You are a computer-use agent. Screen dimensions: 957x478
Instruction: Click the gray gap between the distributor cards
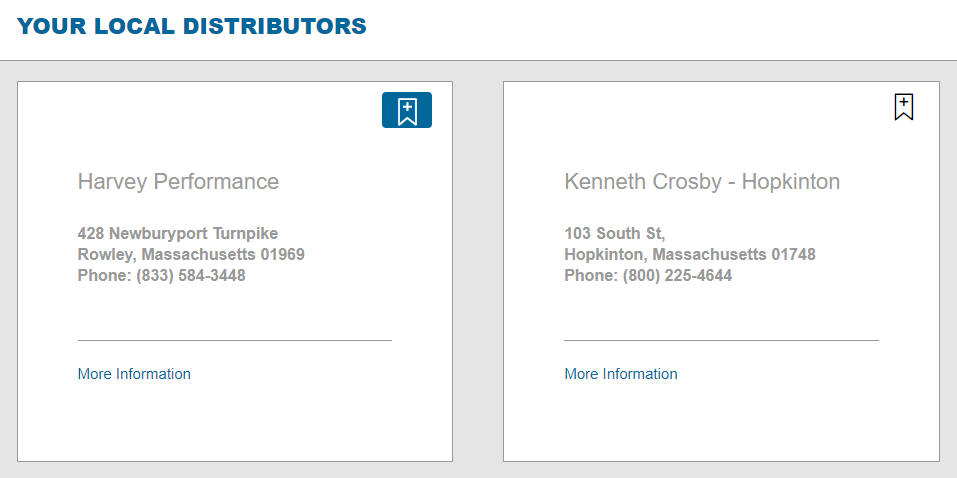(478, 270)
